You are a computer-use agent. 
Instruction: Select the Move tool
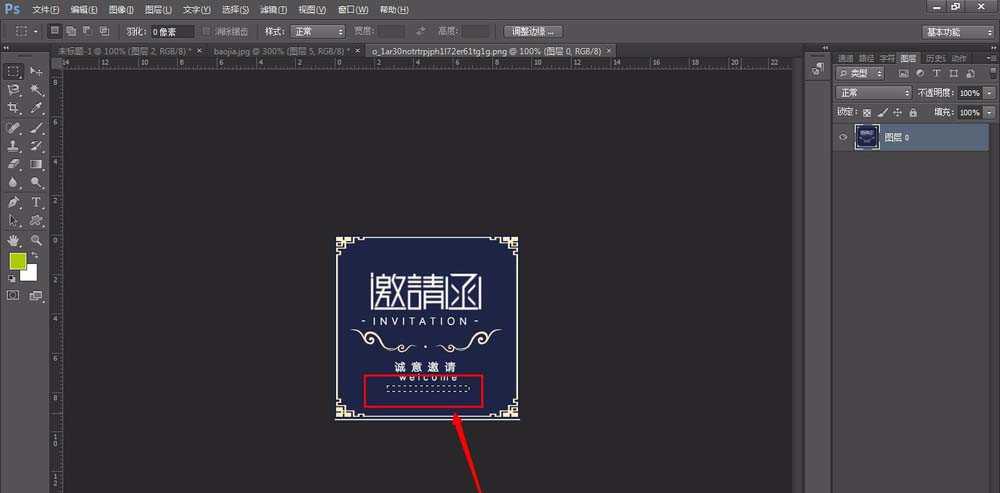tap(37, 72)
